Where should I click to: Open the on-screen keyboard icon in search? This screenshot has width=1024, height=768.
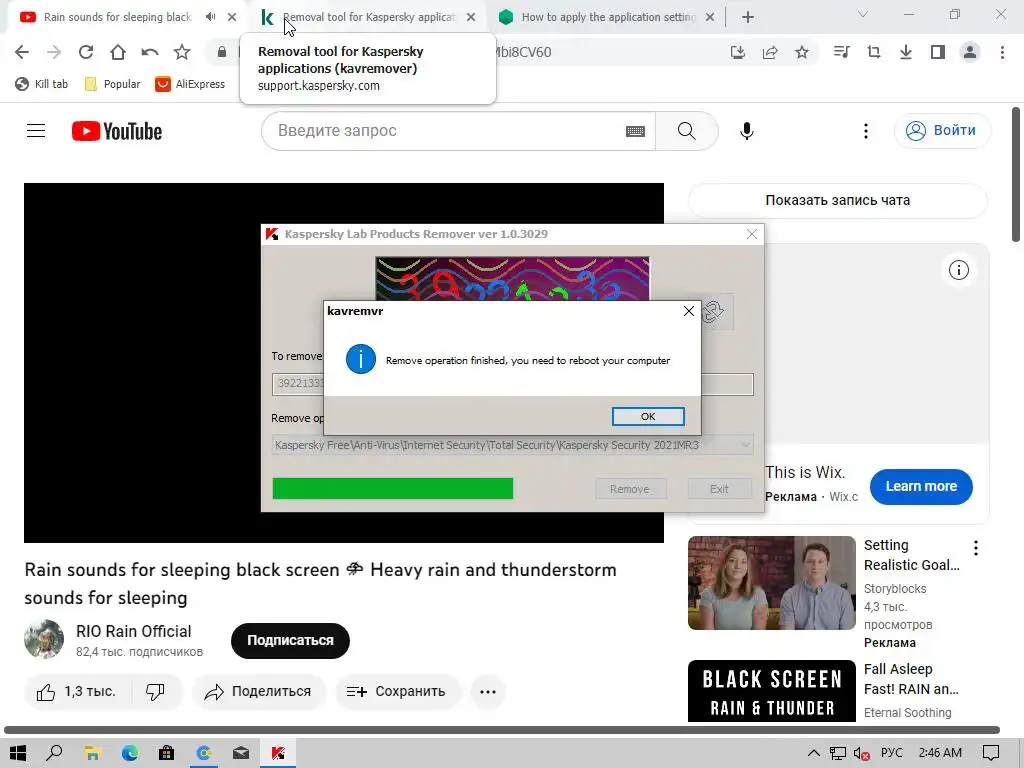click(635, 131)
